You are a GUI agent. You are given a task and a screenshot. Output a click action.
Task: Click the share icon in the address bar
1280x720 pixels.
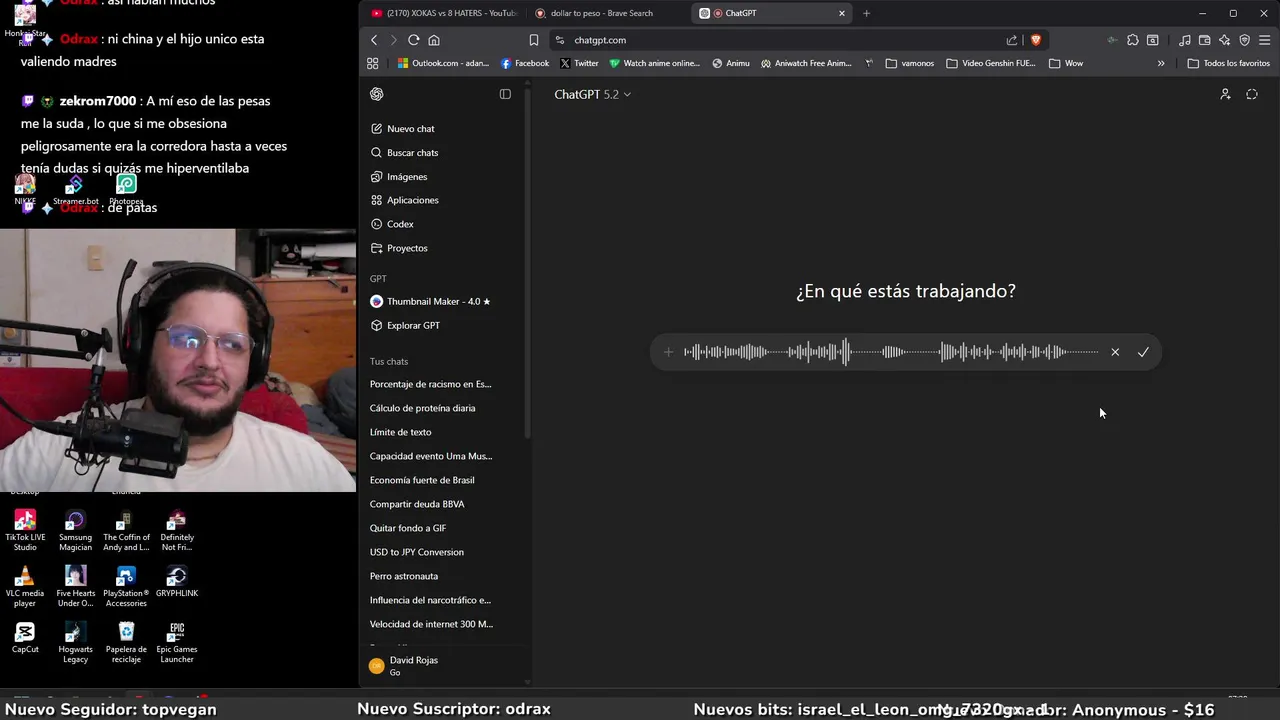point(1012,40)
